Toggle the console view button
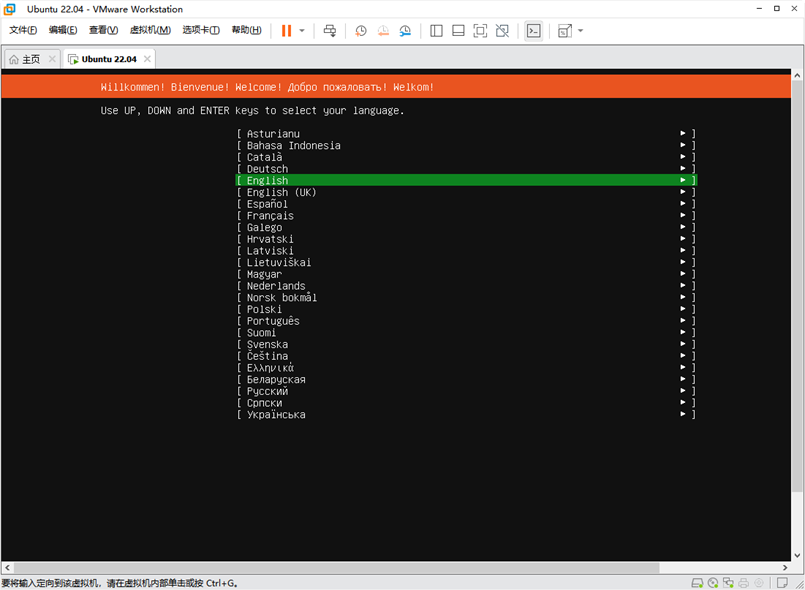 click(x=534, y=31)
